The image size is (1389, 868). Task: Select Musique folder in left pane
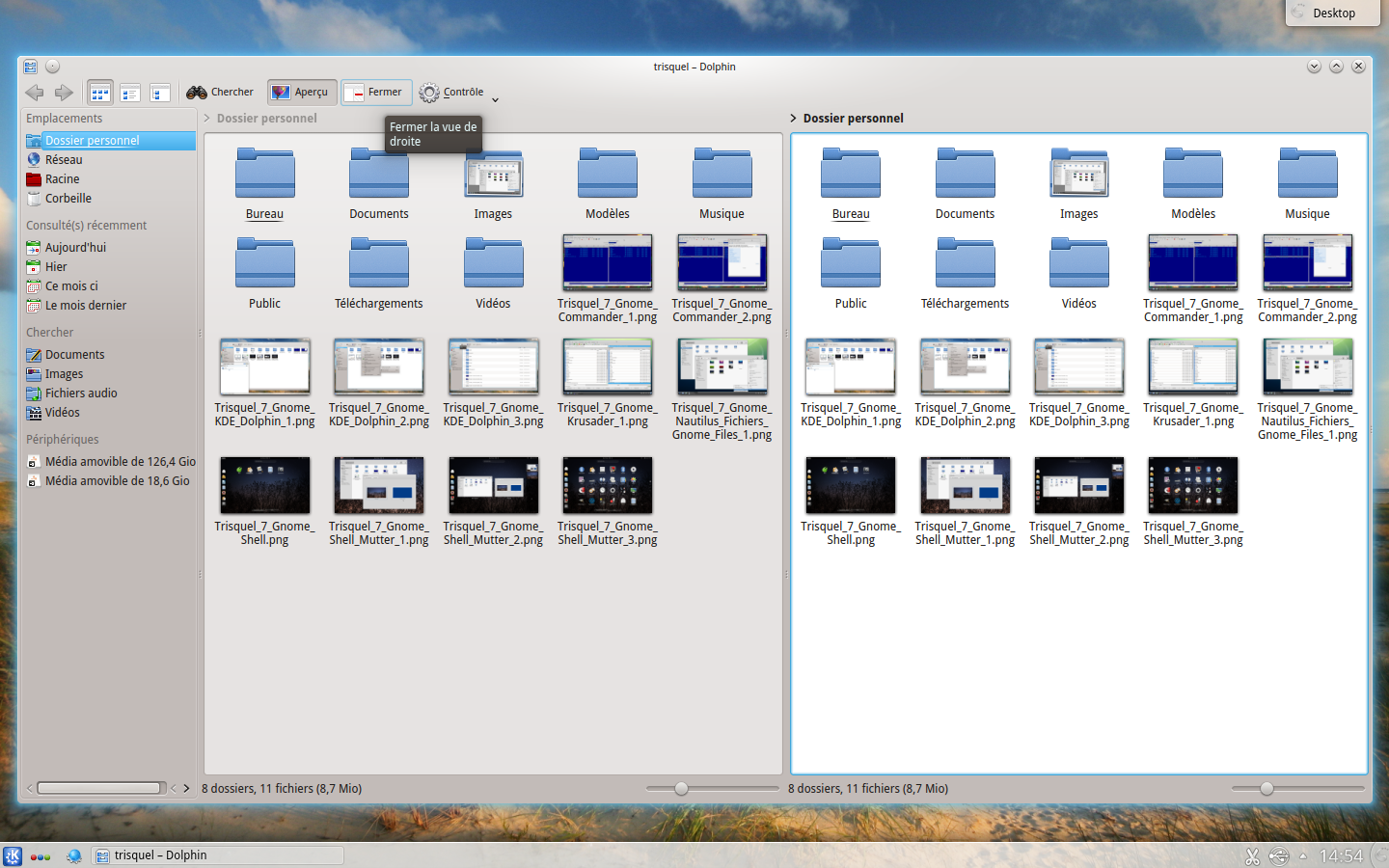722,184
